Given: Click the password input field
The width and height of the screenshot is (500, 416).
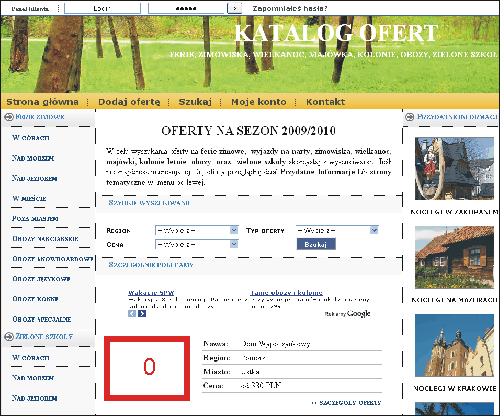Looking at the screenshot, I should click(x=186, y=8).
